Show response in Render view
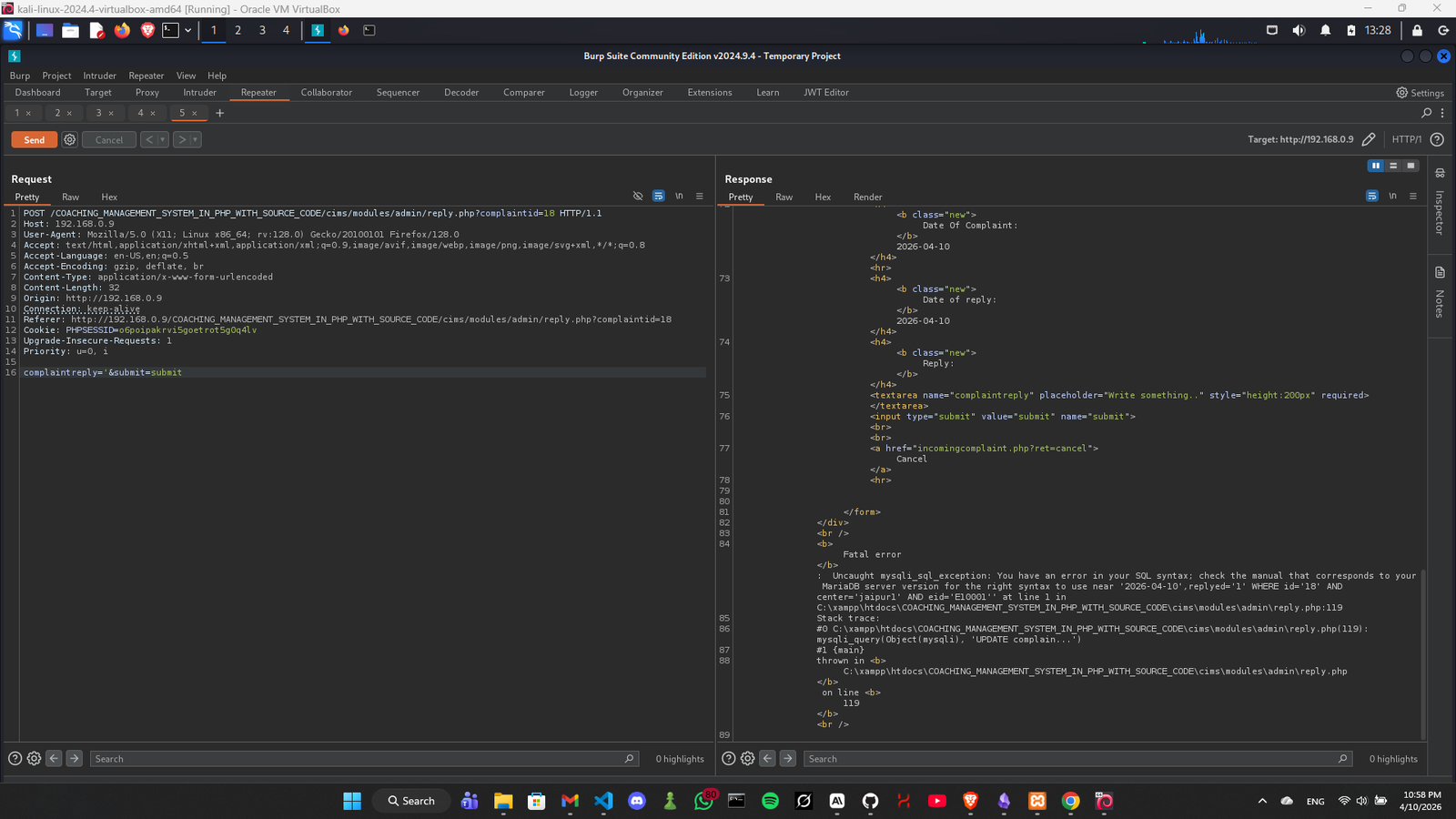This screenshot has height=819, width=1456. [867, 197]
